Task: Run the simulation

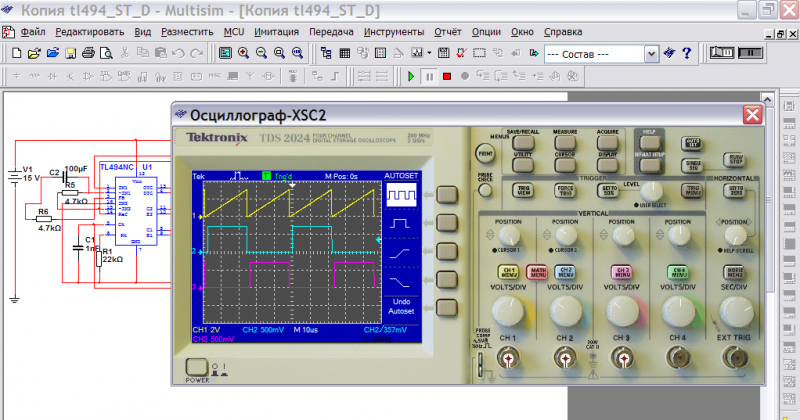Action: pos(411,77)
